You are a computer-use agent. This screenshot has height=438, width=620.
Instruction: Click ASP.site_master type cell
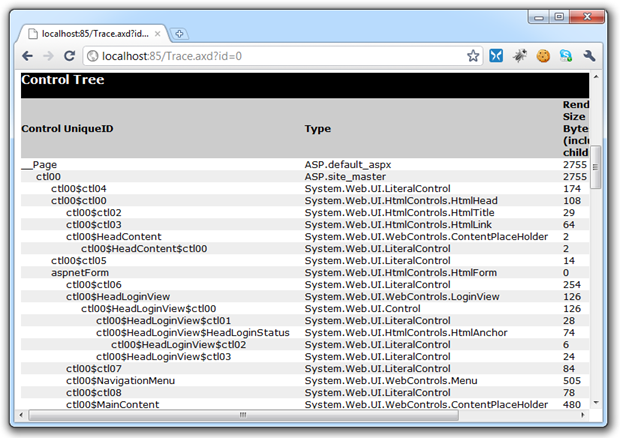point(345,177)
